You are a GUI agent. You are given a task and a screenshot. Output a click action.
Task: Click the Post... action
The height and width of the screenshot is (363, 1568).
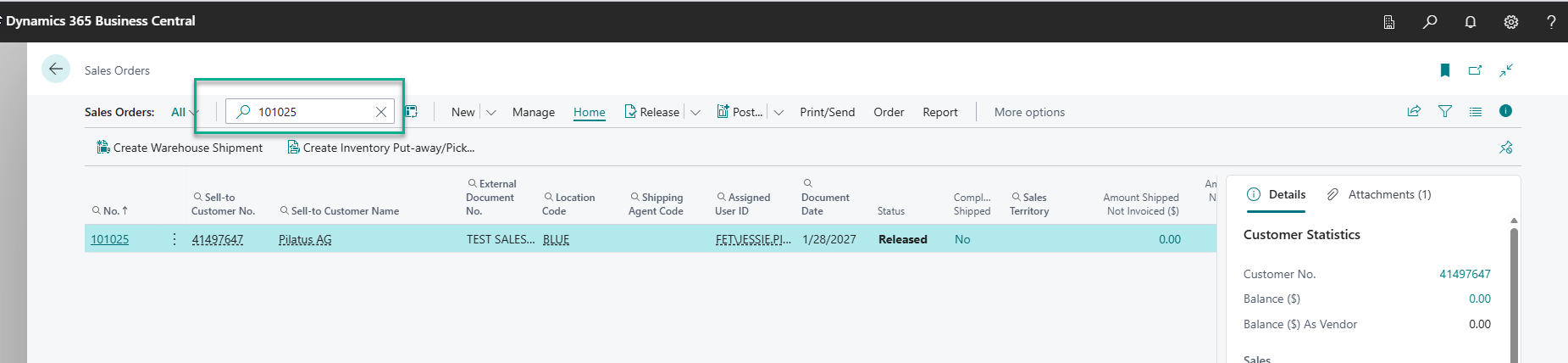[740, 112]
